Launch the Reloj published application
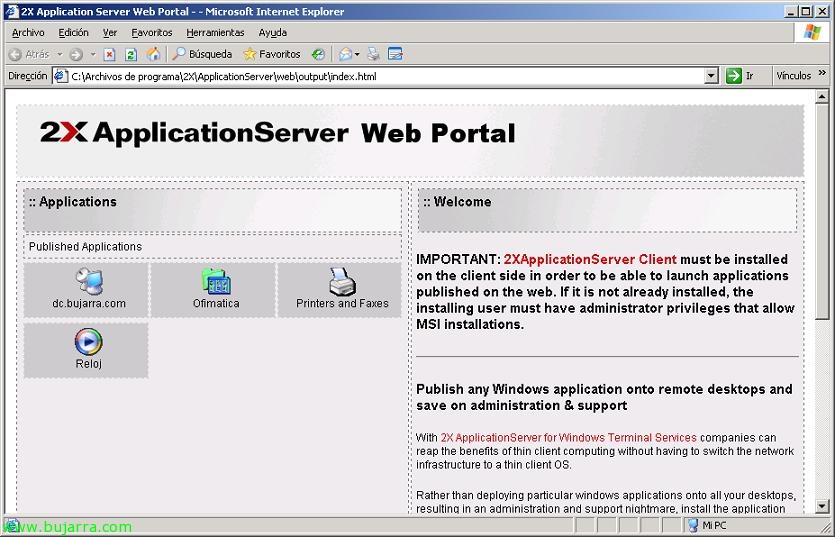Image resolution: width=835 pixels, height=537 pixels. tap(86, 350)
